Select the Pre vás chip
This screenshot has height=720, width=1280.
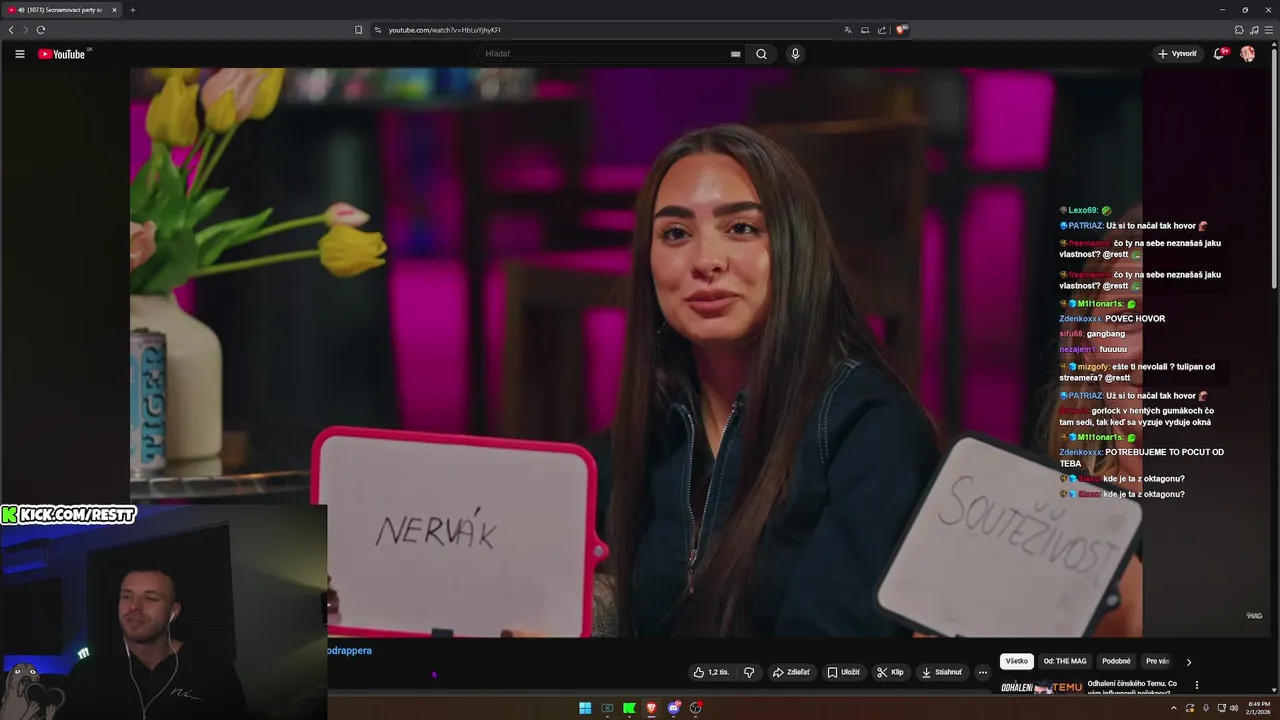tap(1157, 661)
